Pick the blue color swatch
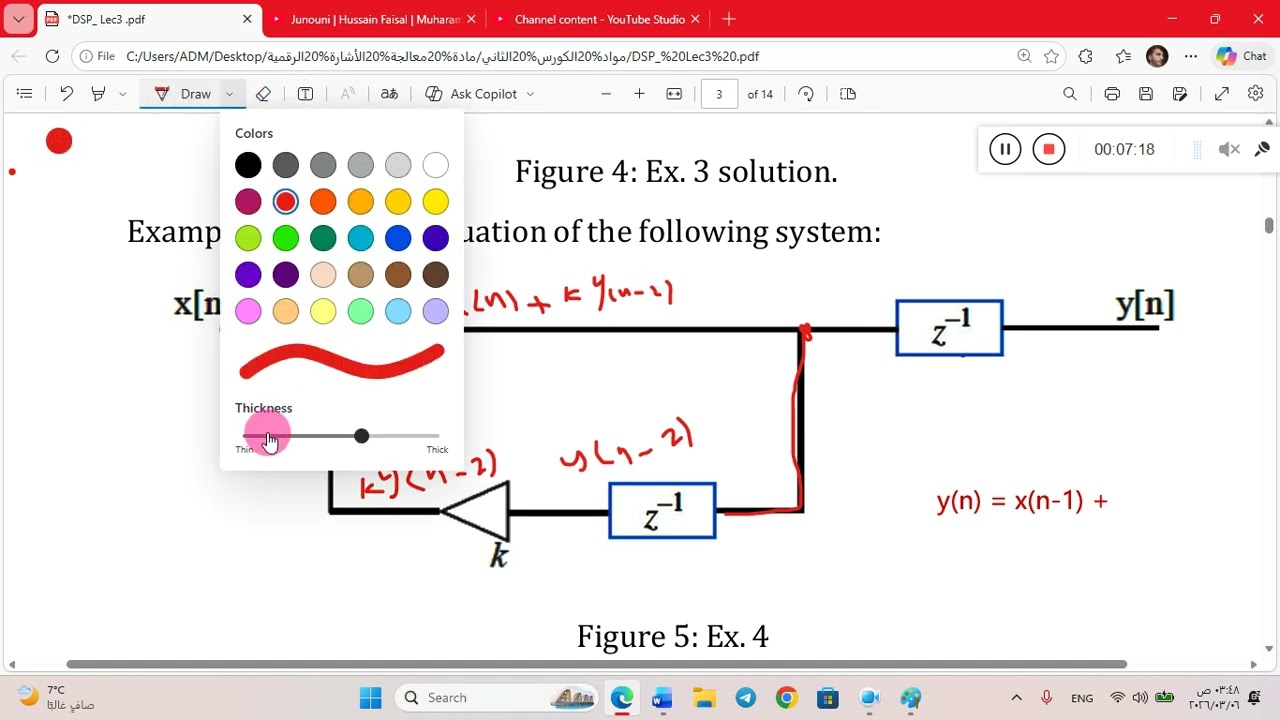Image resolution: width=1280 pixels, height=720 pixels. (x=398, y=238)
